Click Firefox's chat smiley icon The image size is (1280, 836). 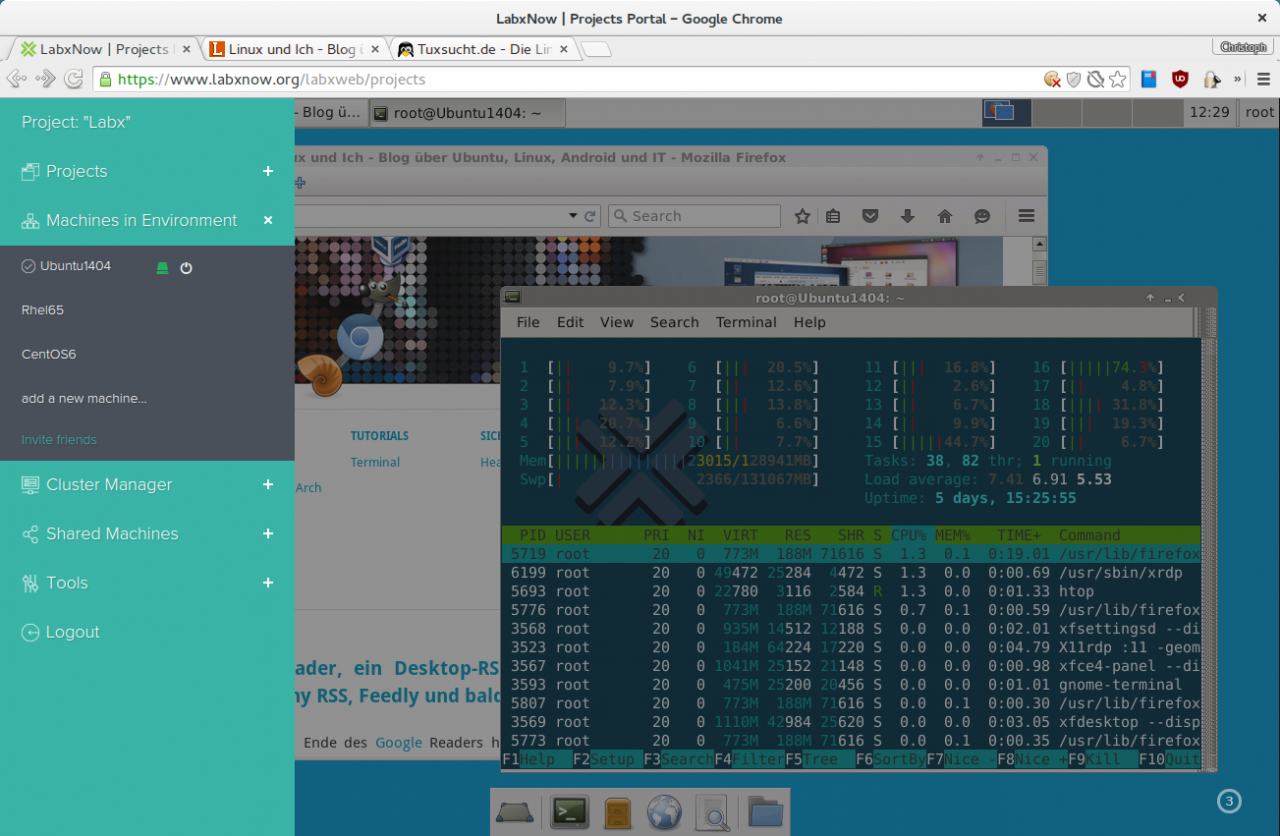click(x=982, y=216)
